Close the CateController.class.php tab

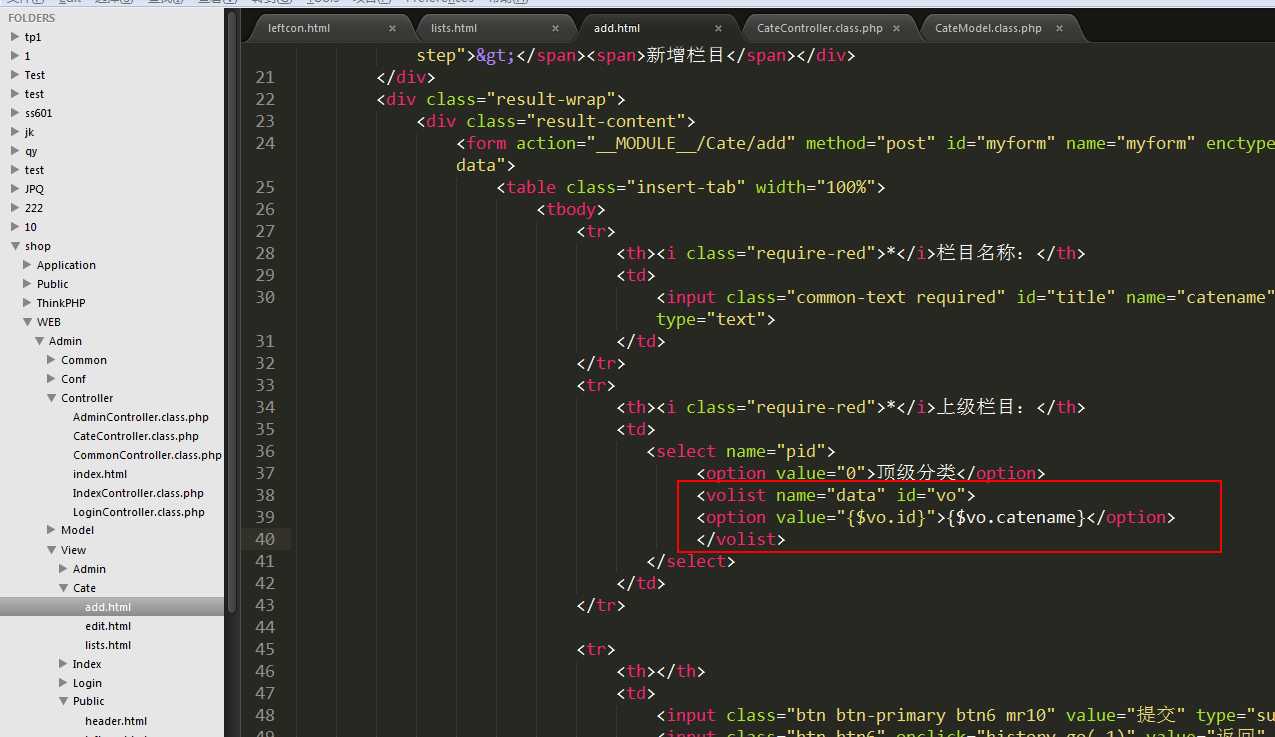point(895,29)
